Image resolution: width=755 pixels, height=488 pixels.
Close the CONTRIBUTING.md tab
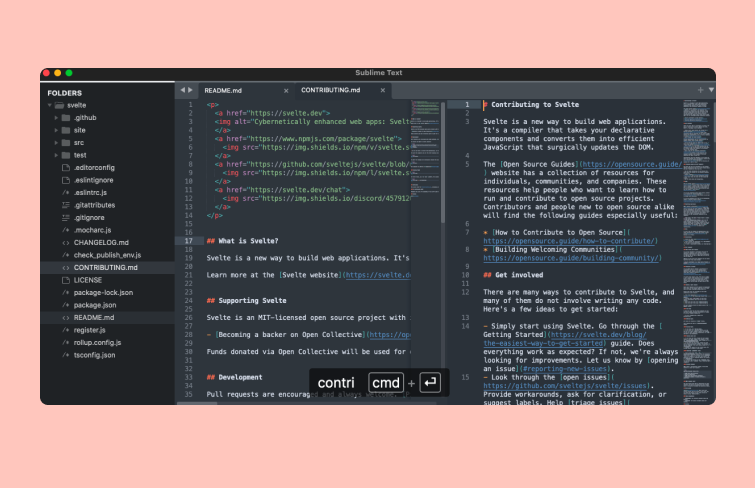(x=383, y=90)
